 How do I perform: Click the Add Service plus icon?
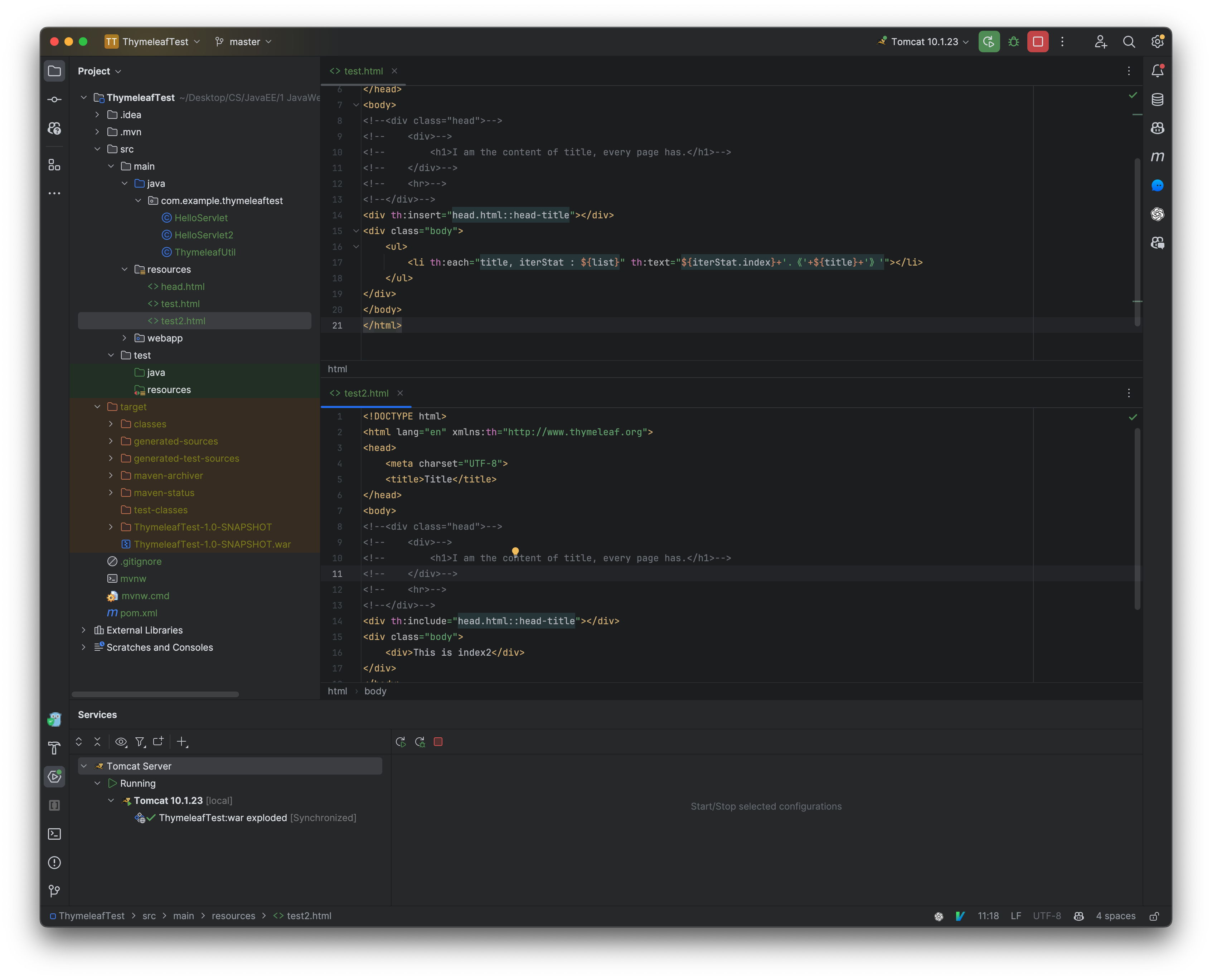point(182,742)
